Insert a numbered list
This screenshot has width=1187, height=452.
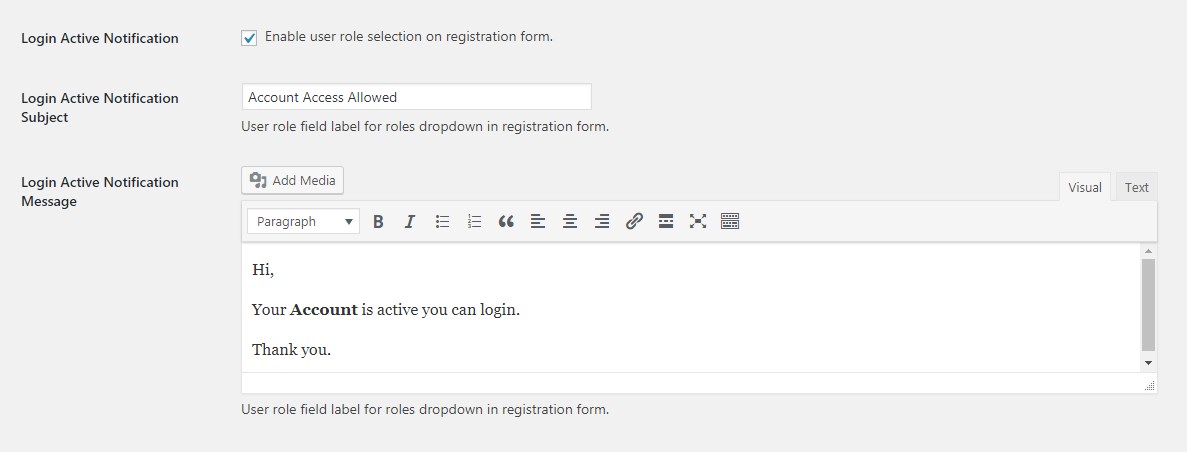[474, 222]
